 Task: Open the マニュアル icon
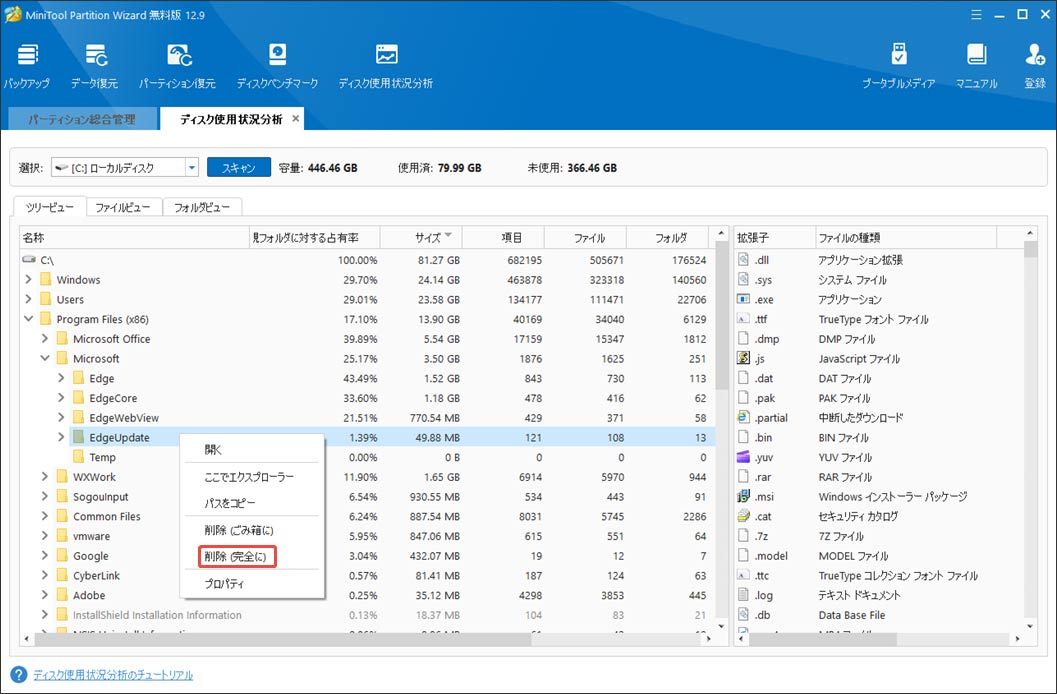click(976, 66)
